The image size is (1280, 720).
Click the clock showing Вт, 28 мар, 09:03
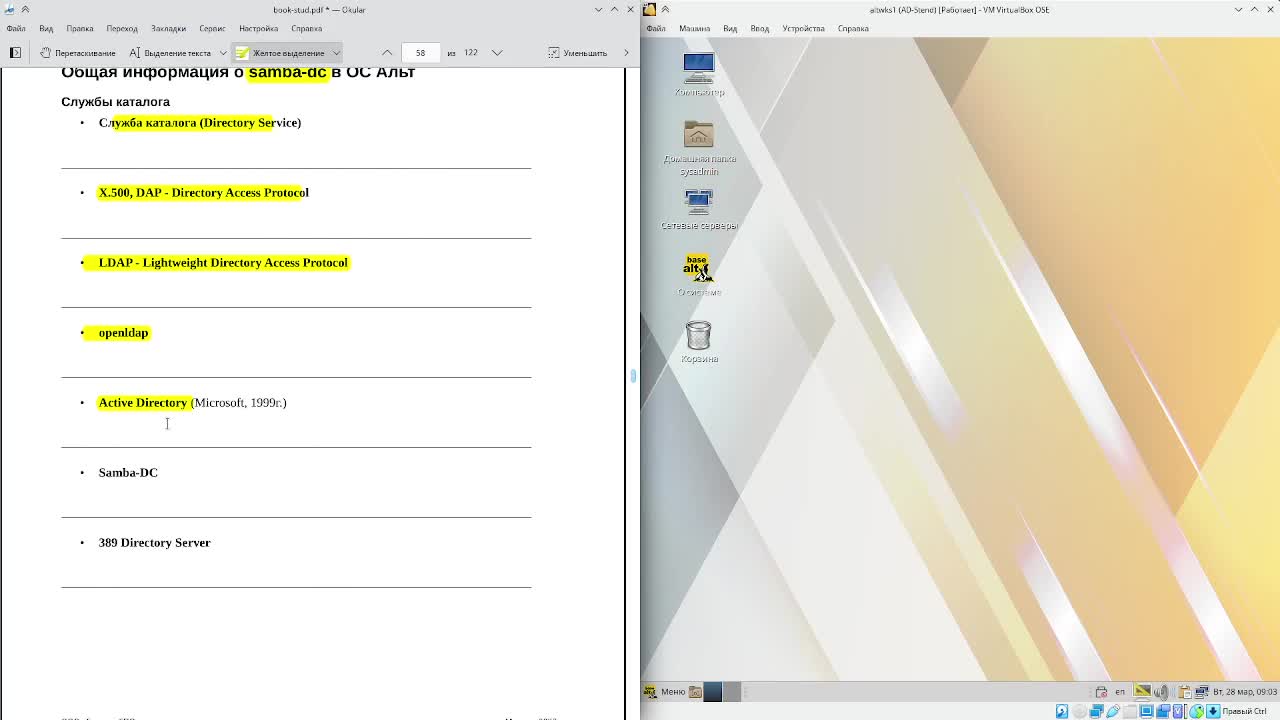(x=1245, y=692)
